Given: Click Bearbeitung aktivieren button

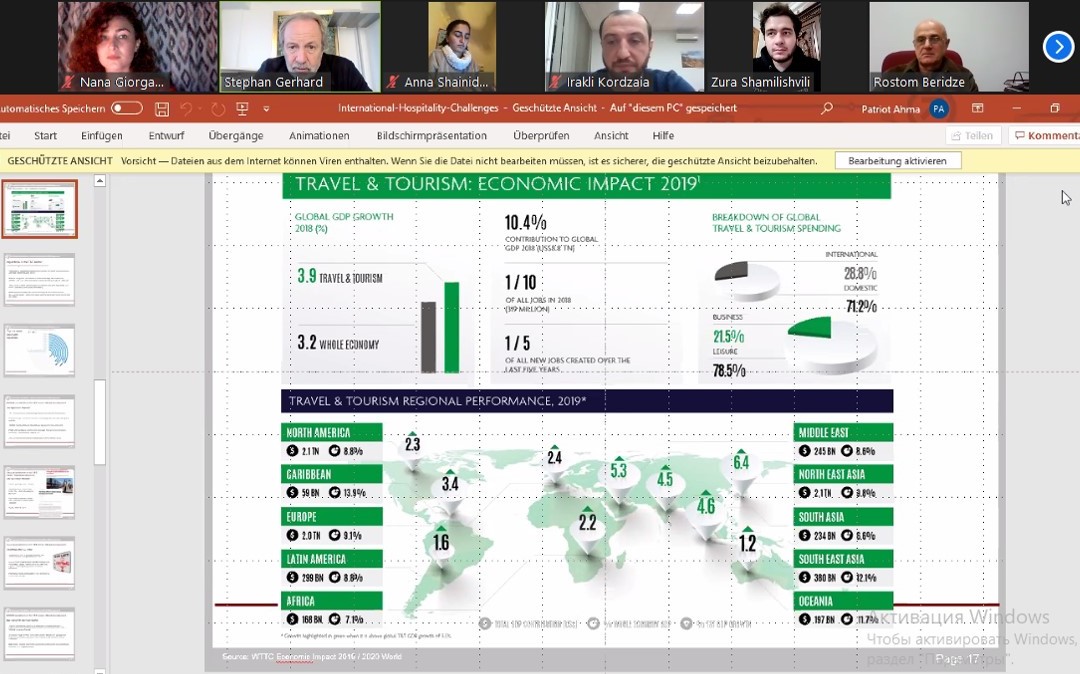Looking at the screenshot, I should [897, 161].
